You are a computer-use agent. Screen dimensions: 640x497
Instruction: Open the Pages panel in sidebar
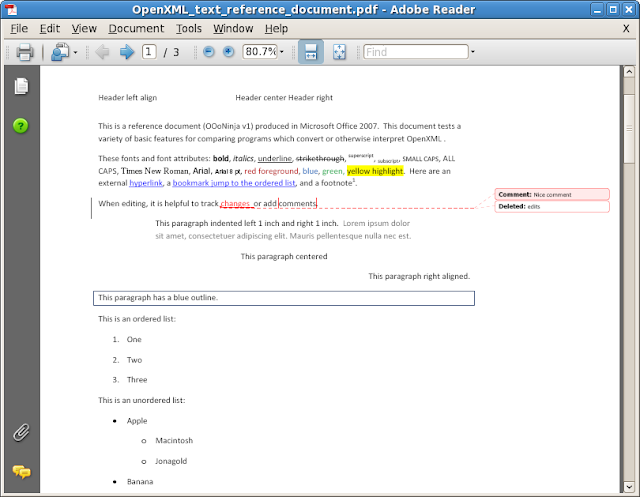[20, 87]
